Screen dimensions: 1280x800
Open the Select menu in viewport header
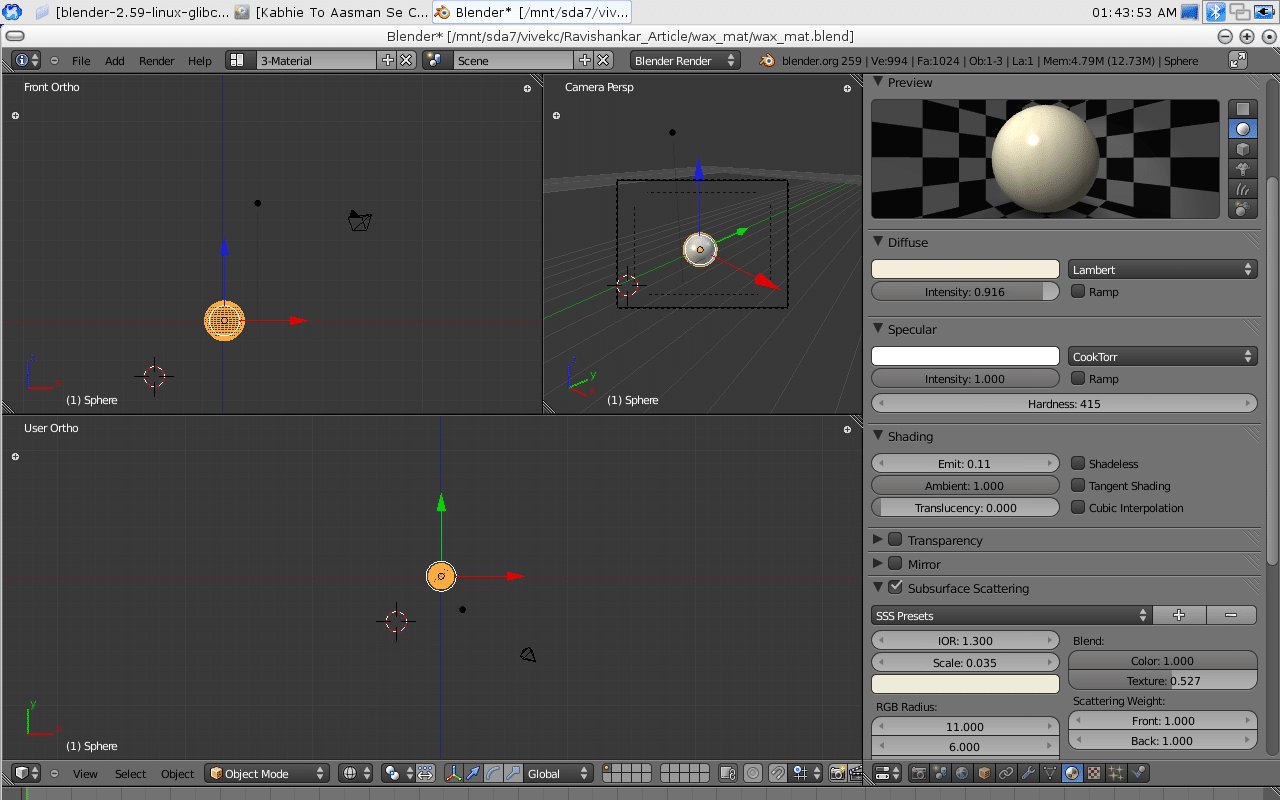pyautogui.click(x=130, y=774)
